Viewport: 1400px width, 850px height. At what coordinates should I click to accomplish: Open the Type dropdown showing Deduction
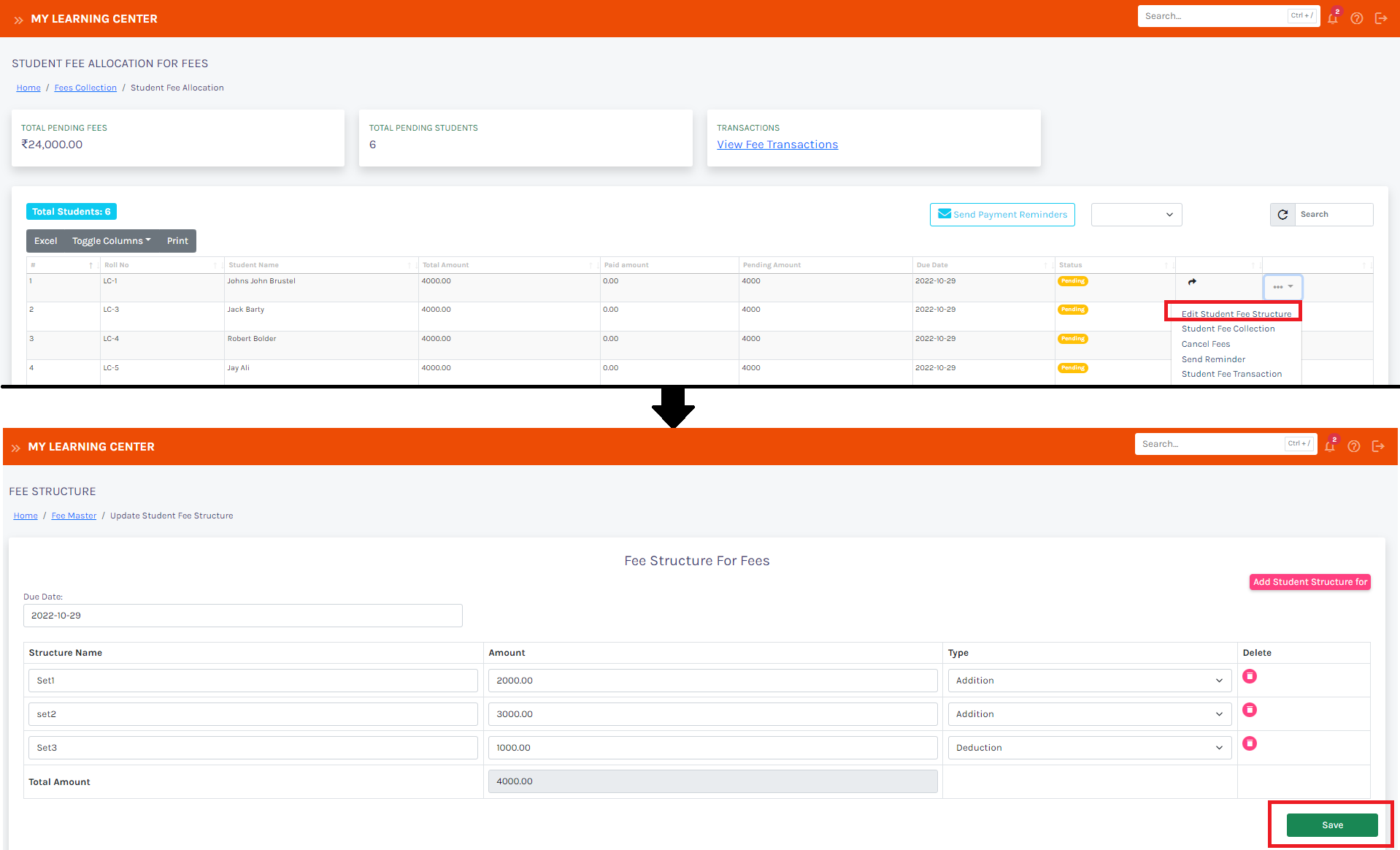(x=1089, y=748)
